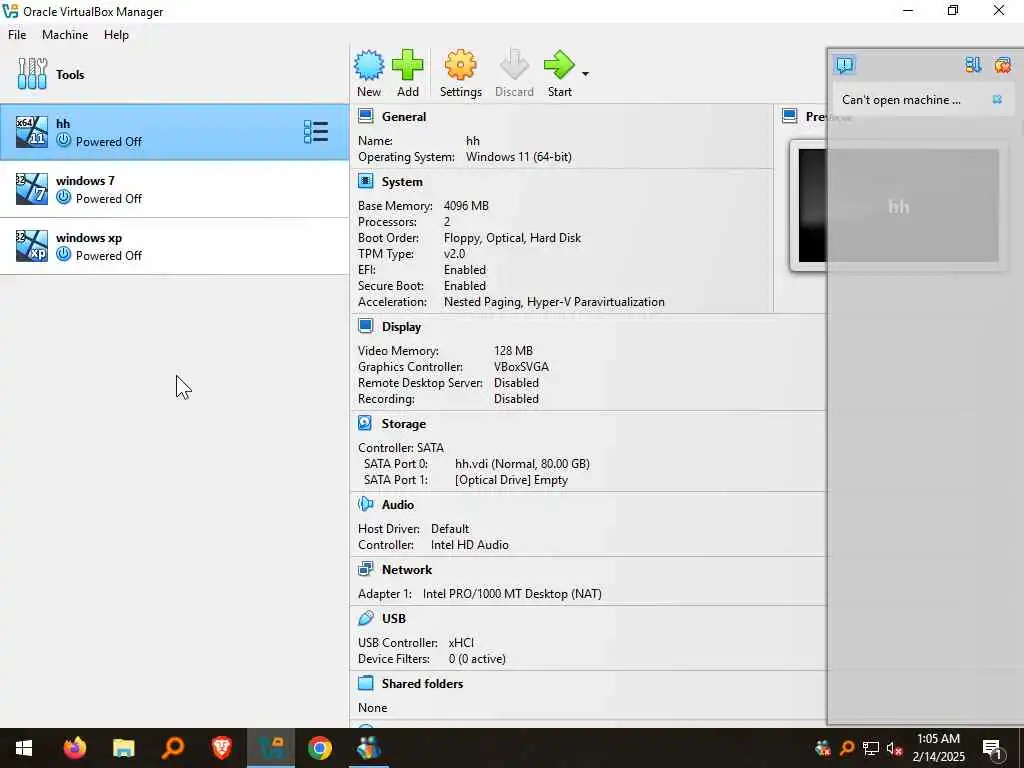Click the Windows 11 OS icon for hh
This screenshot has width=1024, height=768.
click(x=32, y=132)
